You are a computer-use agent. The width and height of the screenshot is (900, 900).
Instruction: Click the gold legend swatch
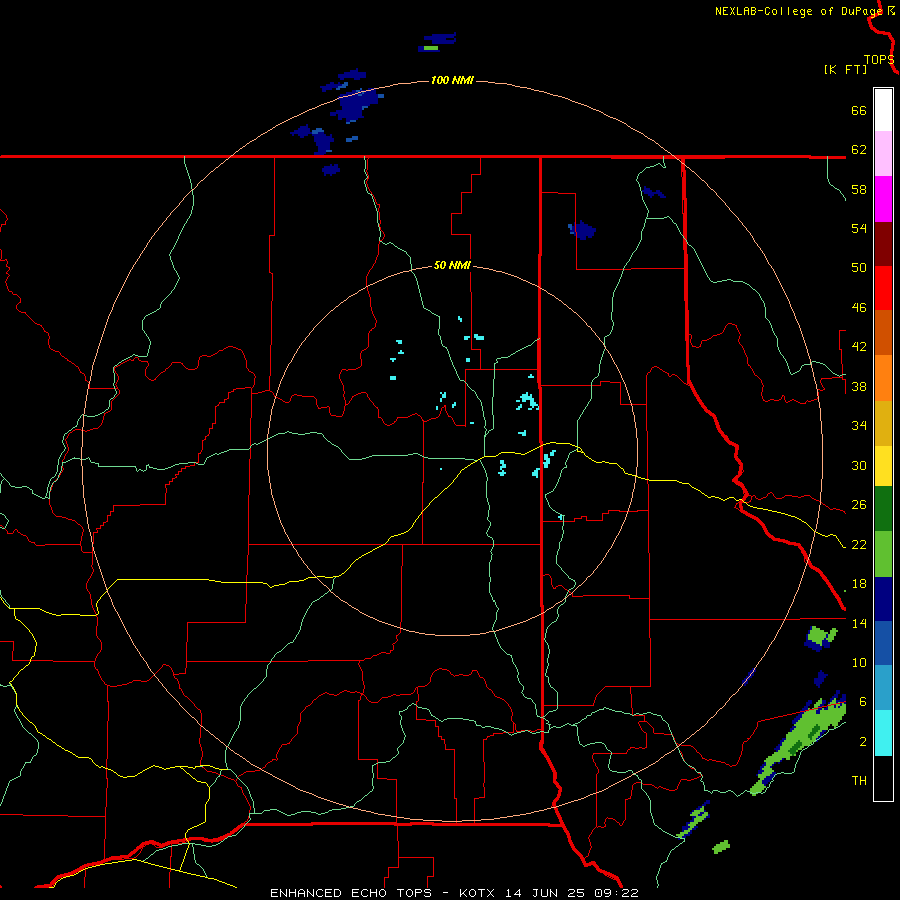pos(883,423)
